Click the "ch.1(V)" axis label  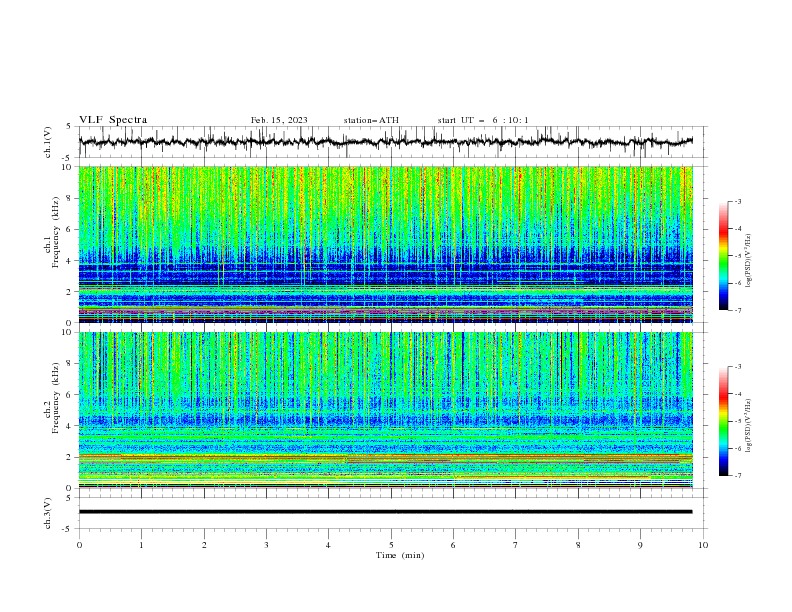pos(48,142)
